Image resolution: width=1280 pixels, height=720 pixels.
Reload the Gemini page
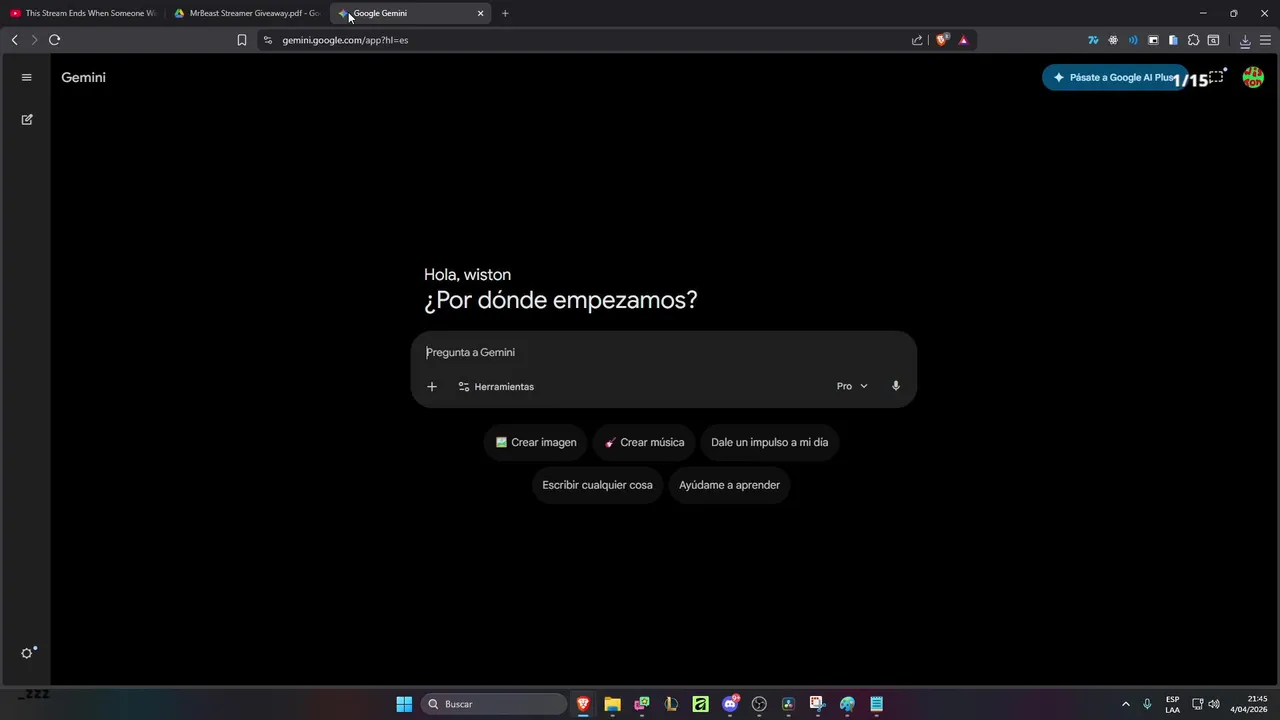55,40
